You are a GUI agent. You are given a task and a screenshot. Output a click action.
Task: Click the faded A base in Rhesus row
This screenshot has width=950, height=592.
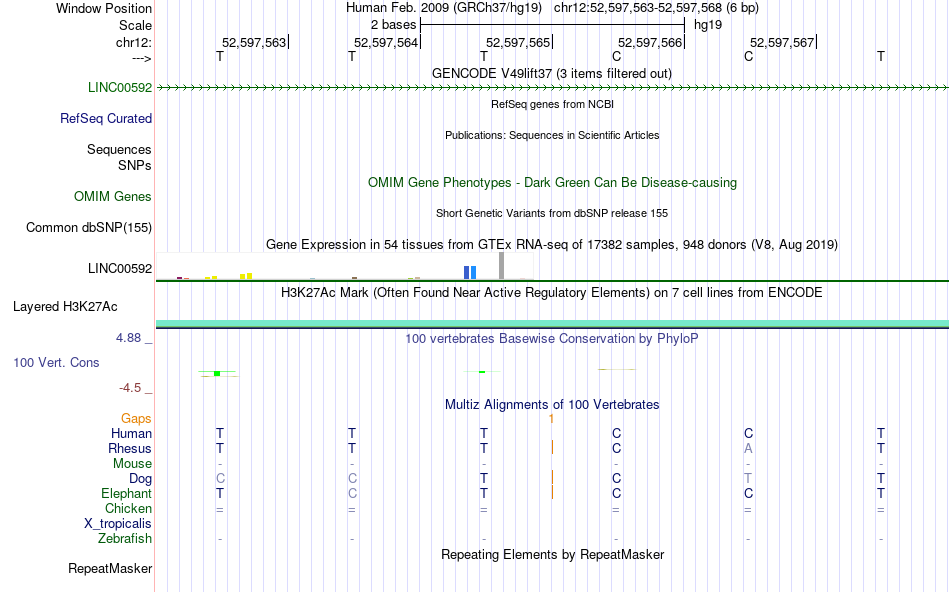click(748, 448)
